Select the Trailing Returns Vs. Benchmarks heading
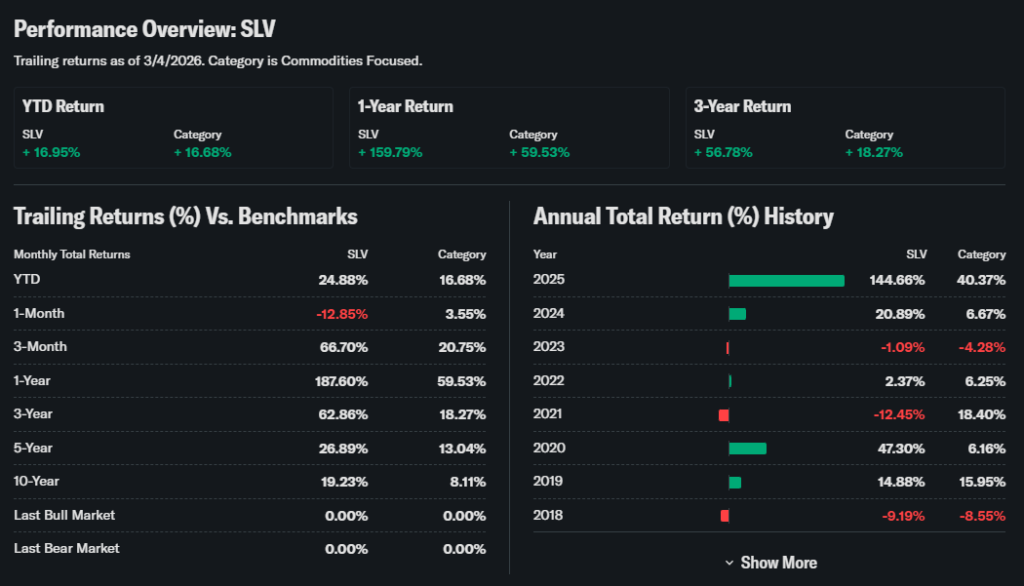Screen dimensions: 1024x586 coord(185,216)
